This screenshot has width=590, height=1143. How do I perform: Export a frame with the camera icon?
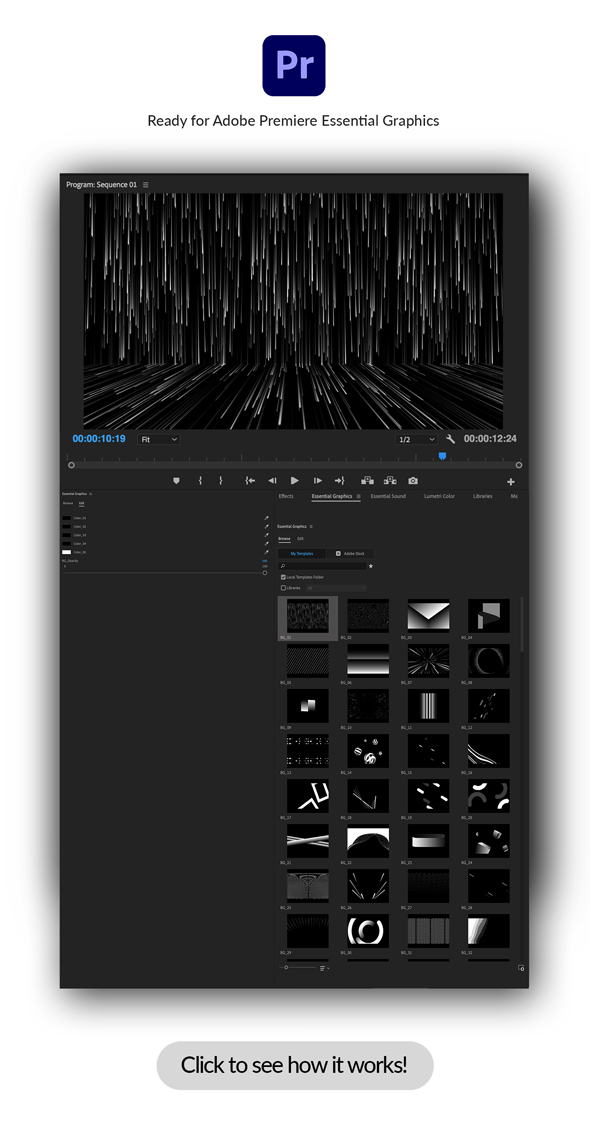coord(413,481)
